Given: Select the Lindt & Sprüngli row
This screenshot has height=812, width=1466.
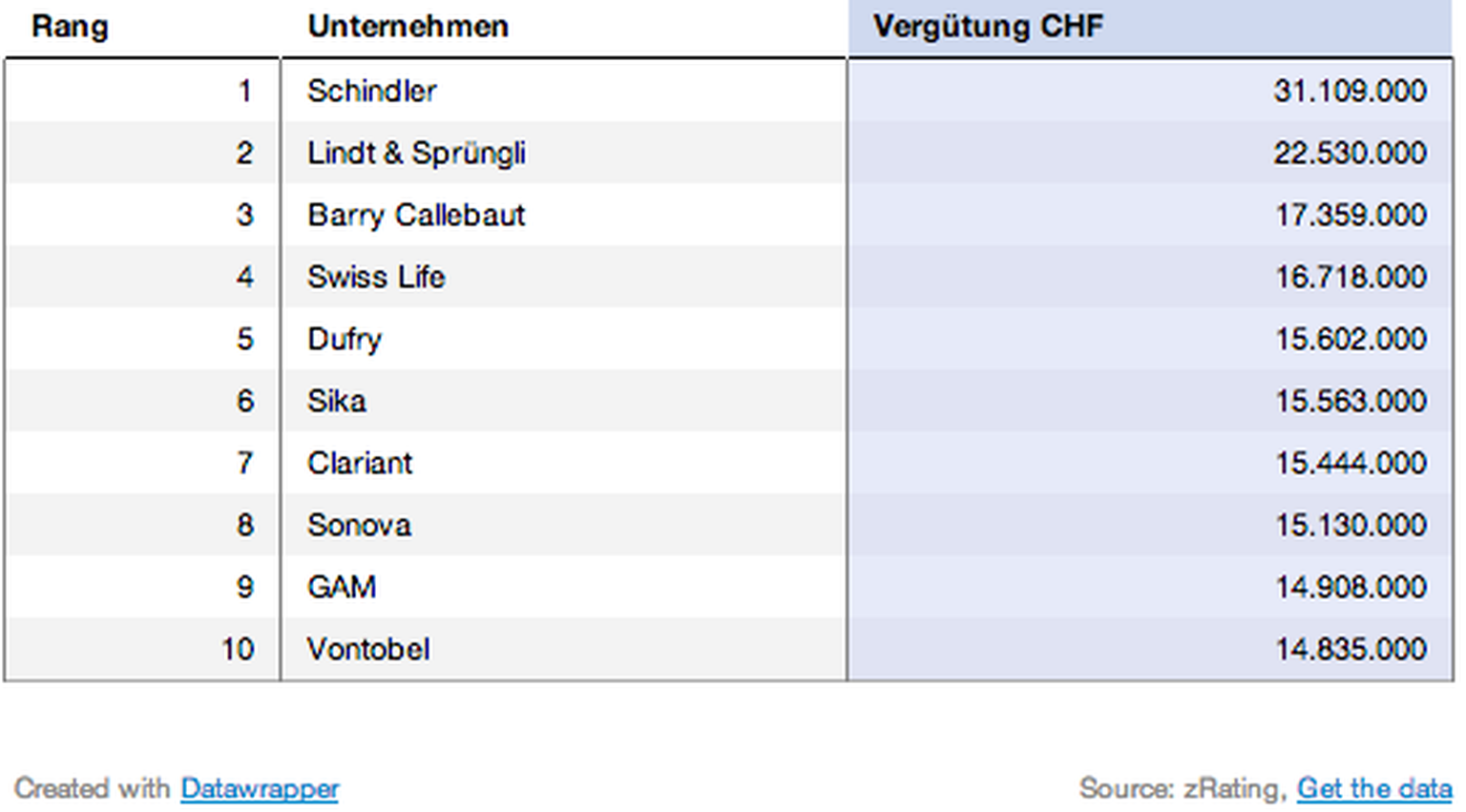Looking at the screenshot, I should pyautogui.click(x=416, y=153).
